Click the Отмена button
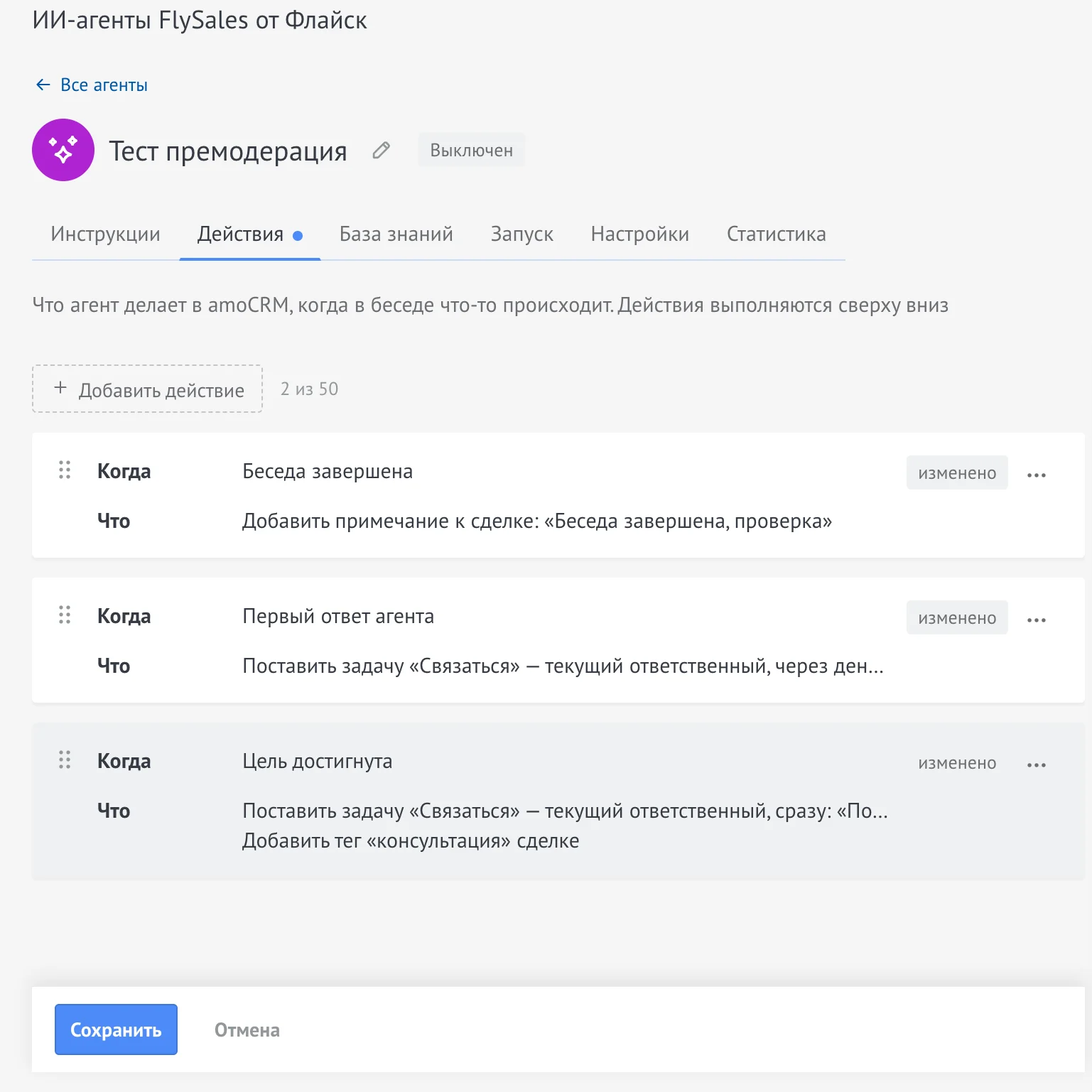 point(247,1029)
